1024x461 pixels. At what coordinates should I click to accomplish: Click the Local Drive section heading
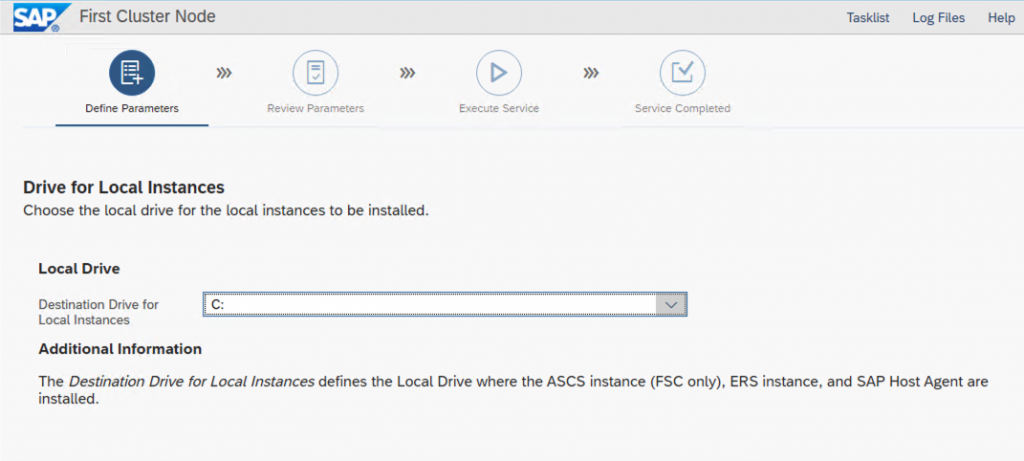[x=79, y=268]
